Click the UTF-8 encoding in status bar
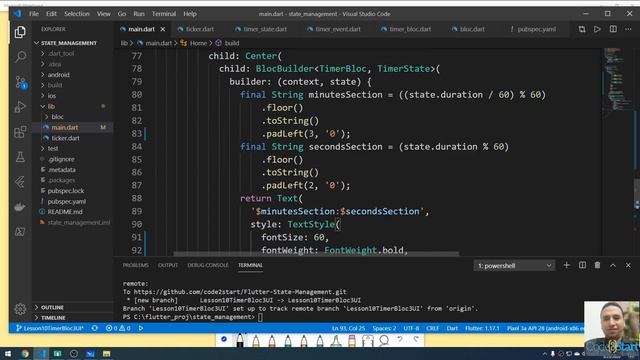 tap(411, 328)
